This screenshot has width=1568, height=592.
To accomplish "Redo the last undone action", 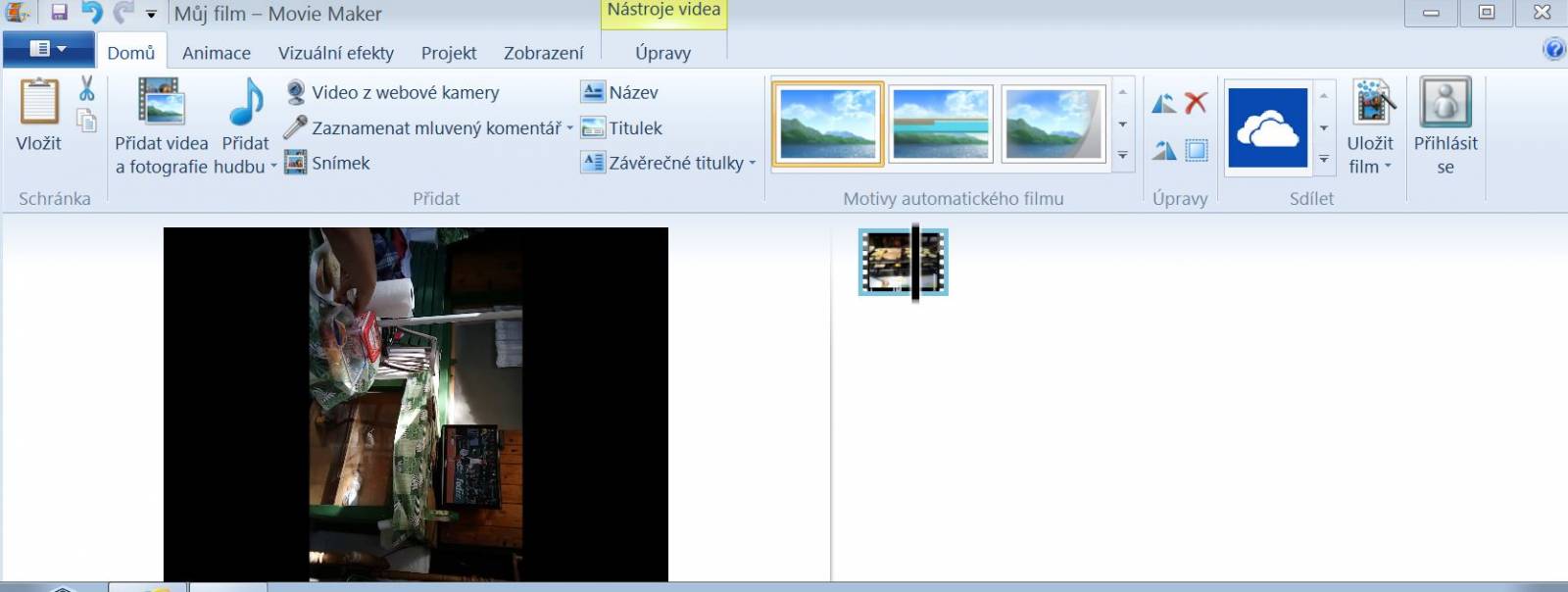I will click(x=123, y=13).
